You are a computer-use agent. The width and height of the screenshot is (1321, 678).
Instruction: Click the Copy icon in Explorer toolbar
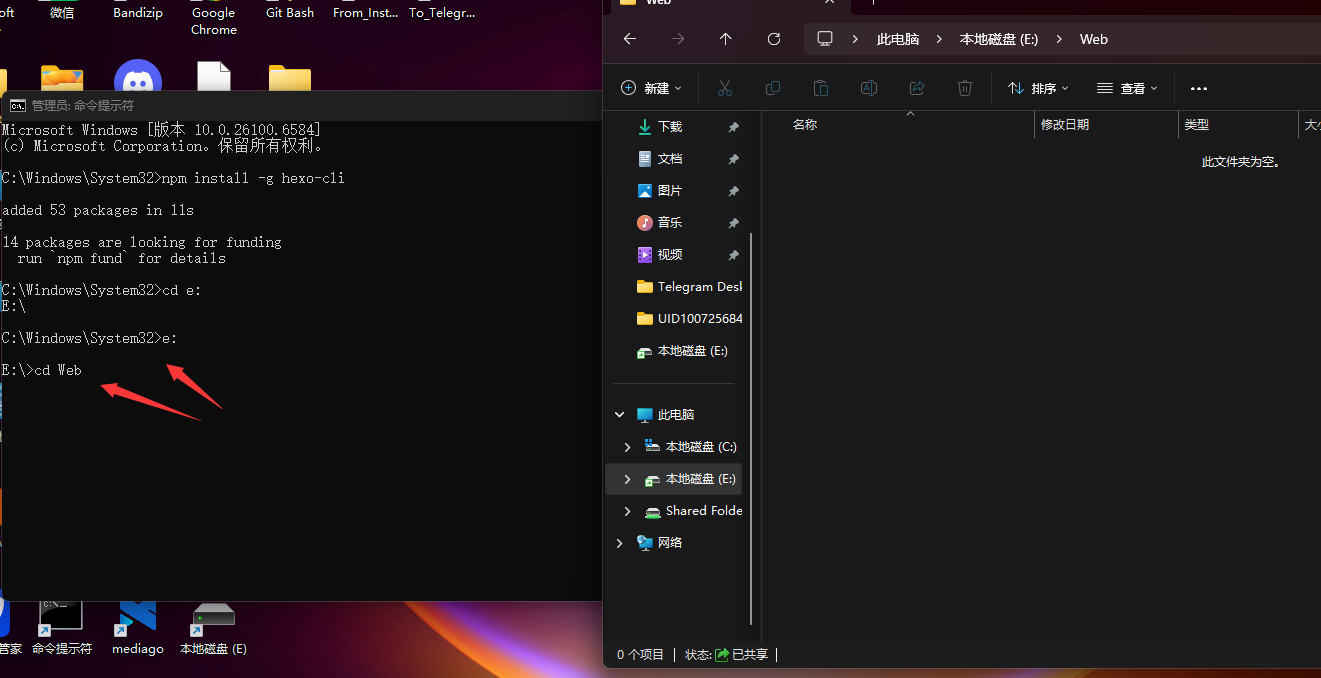tap(773, 88)
